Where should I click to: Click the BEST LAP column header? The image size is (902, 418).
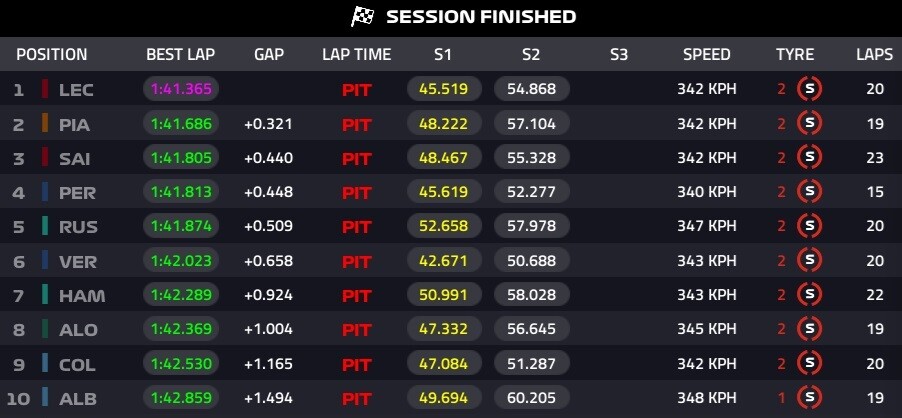[180, 55]
